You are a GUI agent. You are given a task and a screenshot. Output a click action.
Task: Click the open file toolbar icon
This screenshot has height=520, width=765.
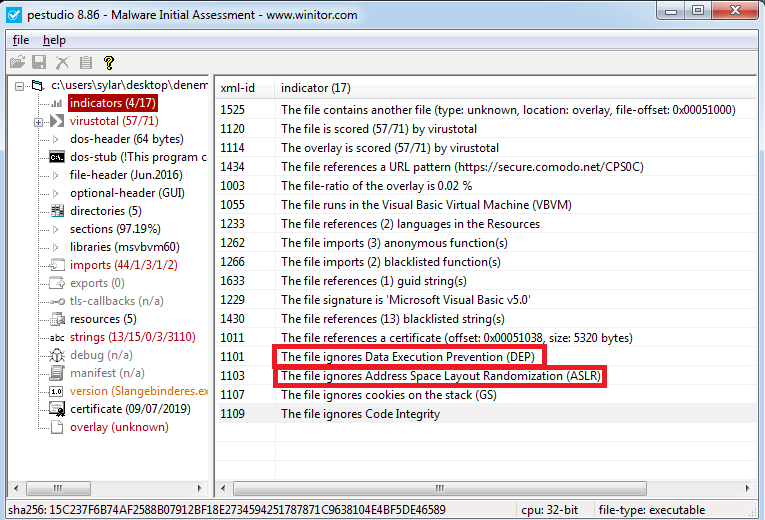click(x=18, y=62)
